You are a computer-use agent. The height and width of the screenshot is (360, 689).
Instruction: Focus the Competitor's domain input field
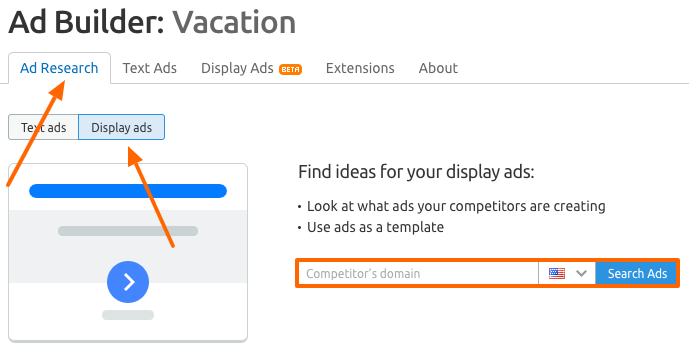pos(419,273)
